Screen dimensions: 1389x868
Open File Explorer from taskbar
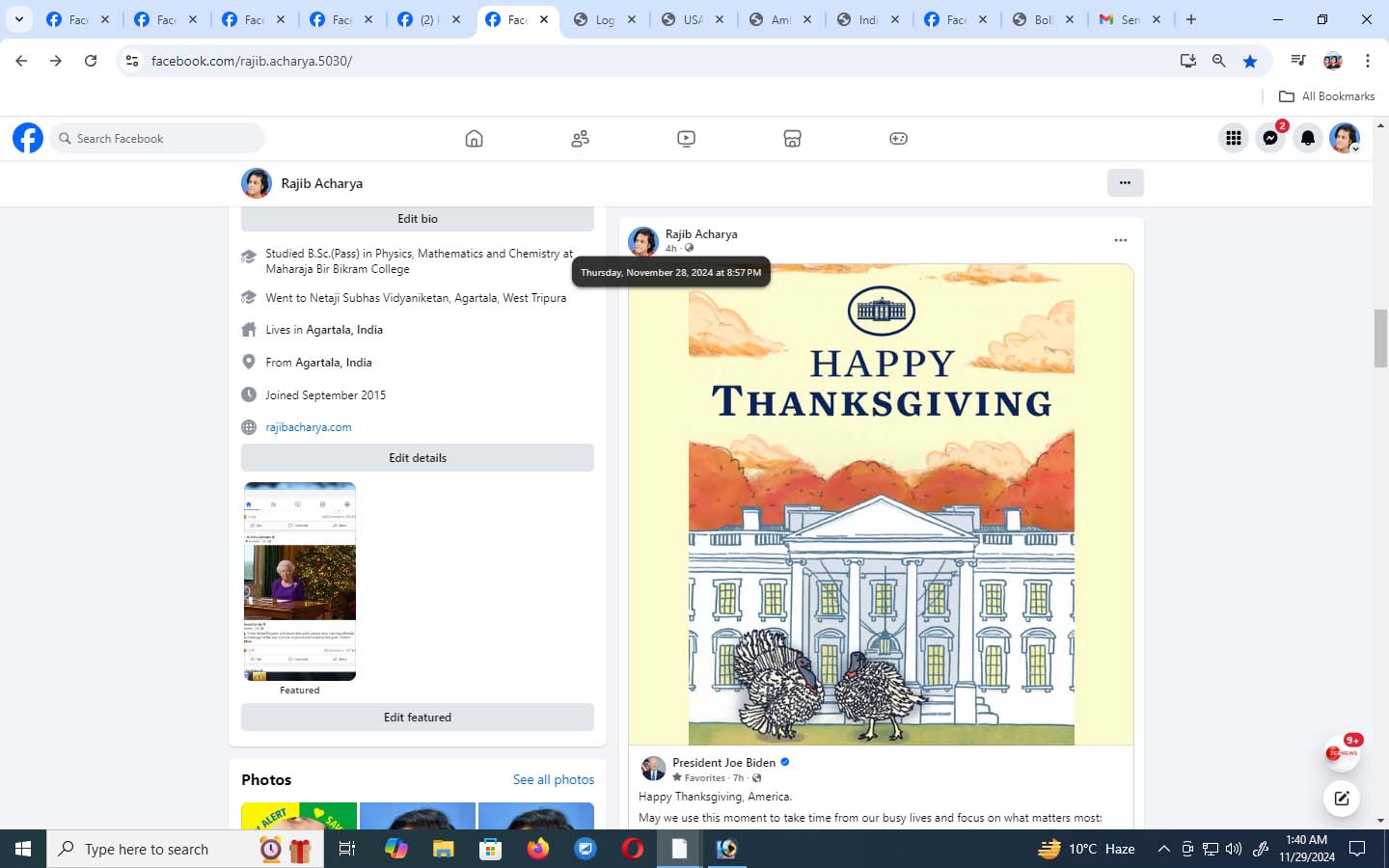[x=443, y=849]
